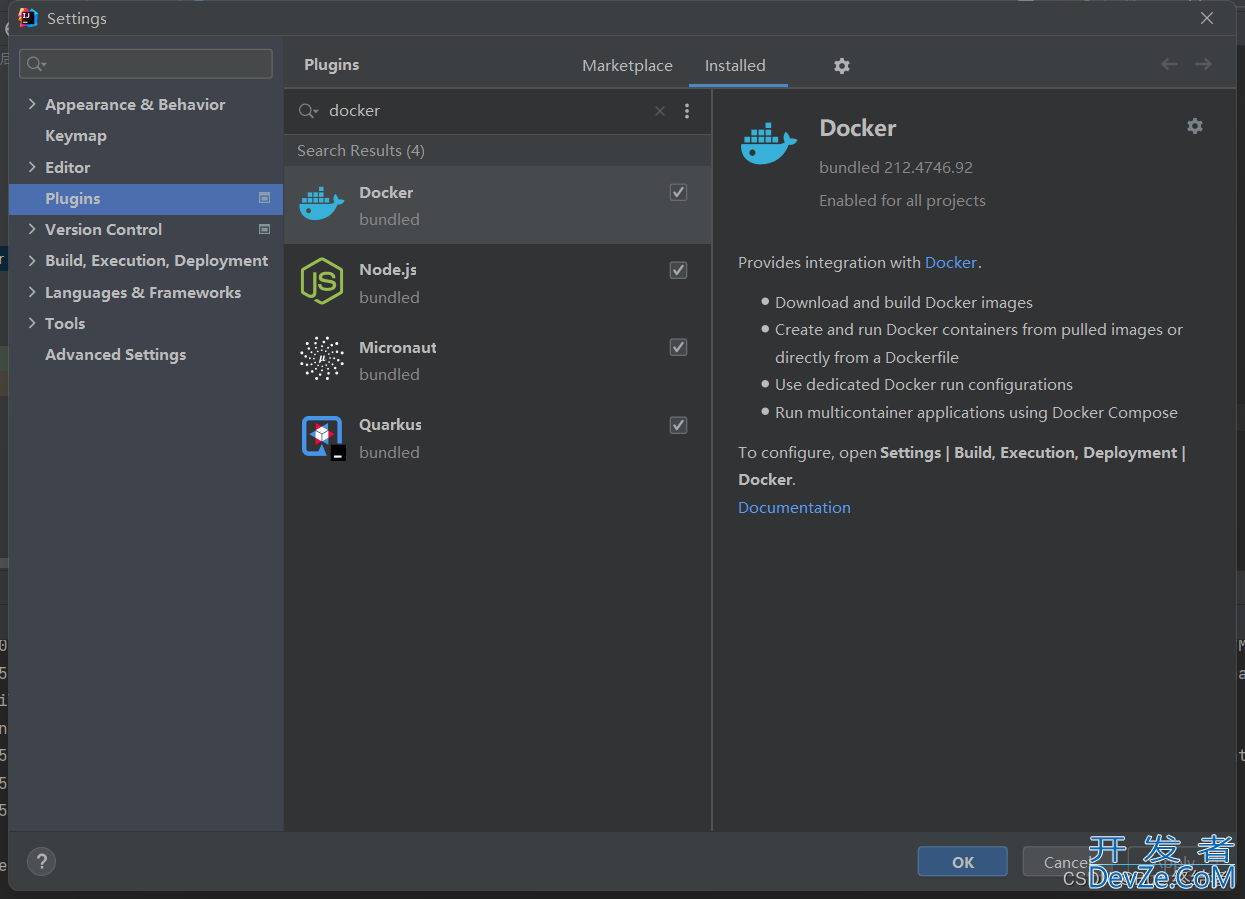Click the Cancel button

click(x=1066, y=862)
